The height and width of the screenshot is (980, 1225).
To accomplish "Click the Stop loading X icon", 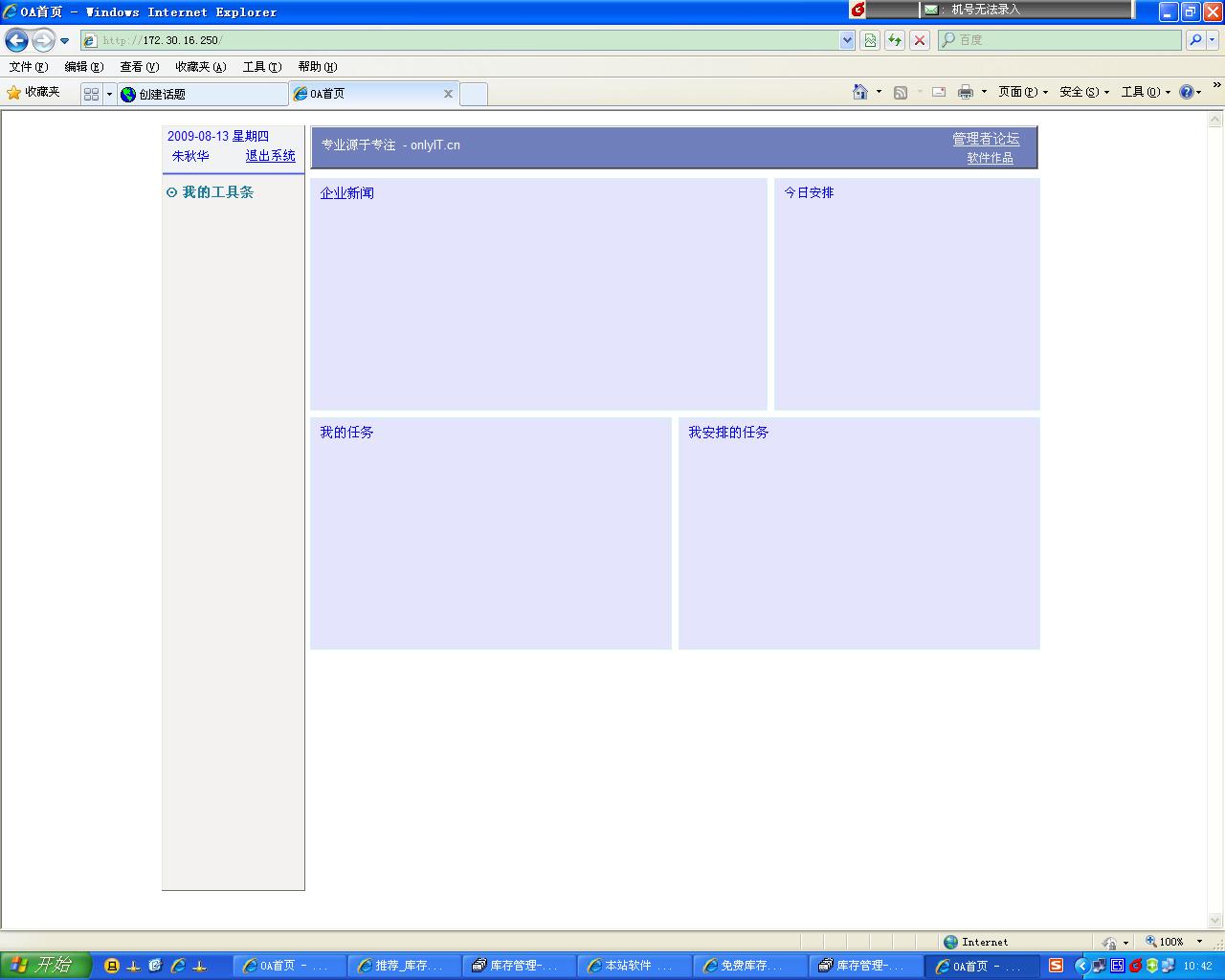I will tap(920, 40).
